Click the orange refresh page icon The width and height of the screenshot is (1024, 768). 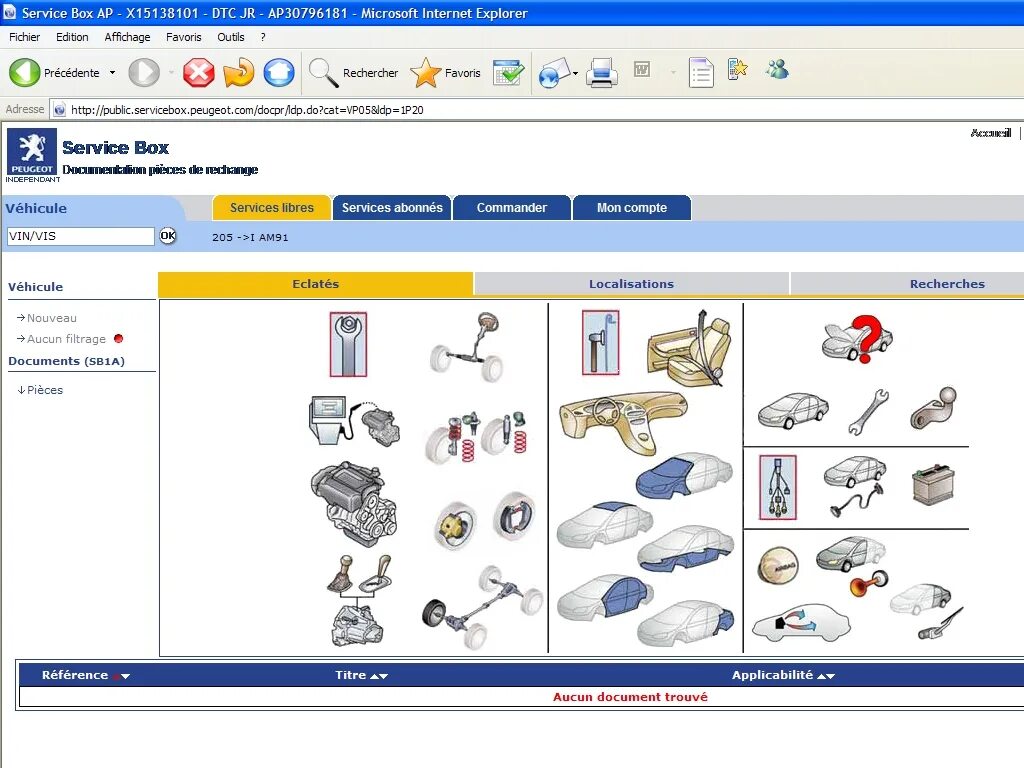(x=238, y=72)
